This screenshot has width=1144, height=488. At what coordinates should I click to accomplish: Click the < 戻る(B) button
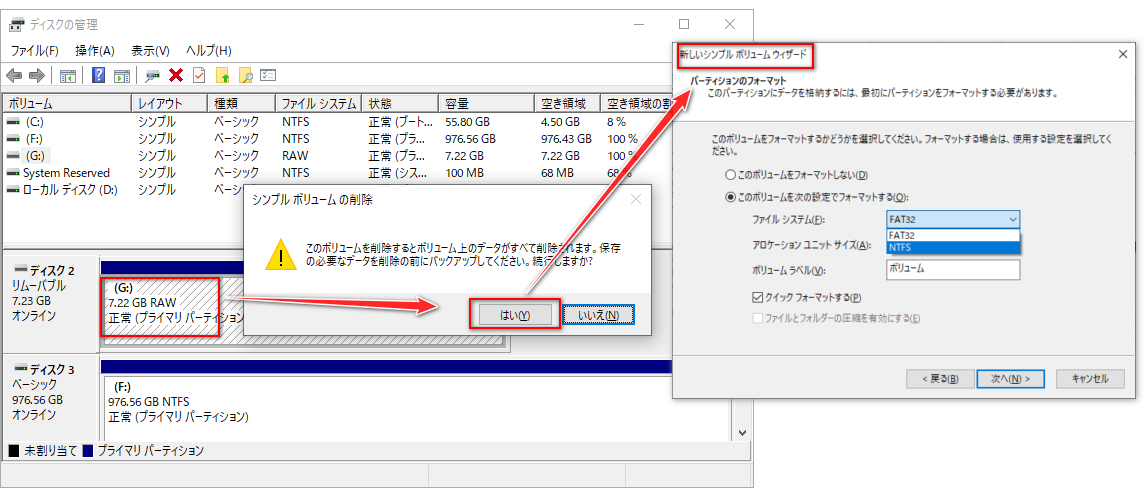939,379
